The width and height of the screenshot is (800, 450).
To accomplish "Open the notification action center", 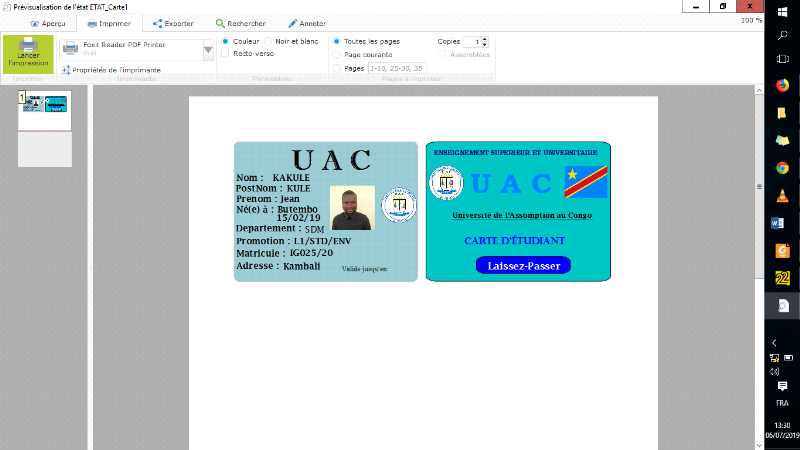I will pos(782,386).
